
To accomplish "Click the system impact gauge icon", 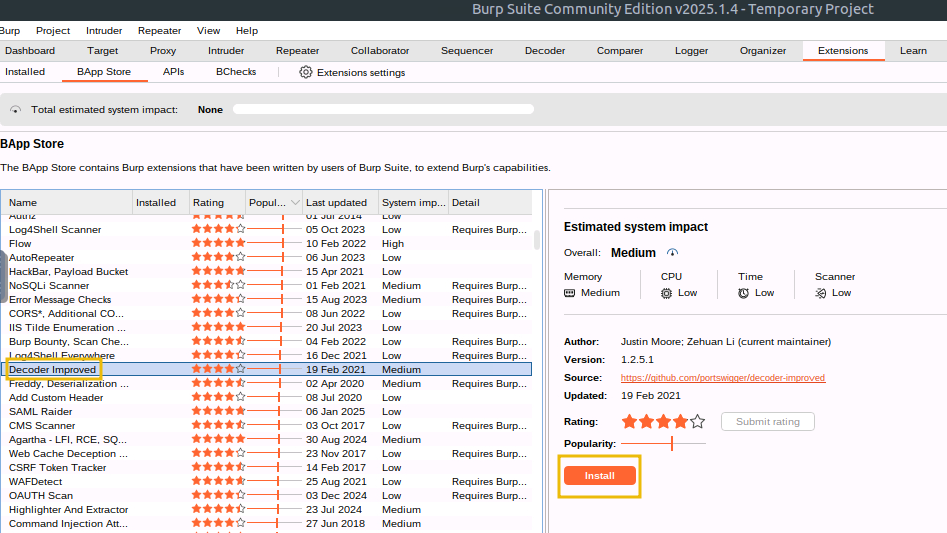I will click(15, 110).
